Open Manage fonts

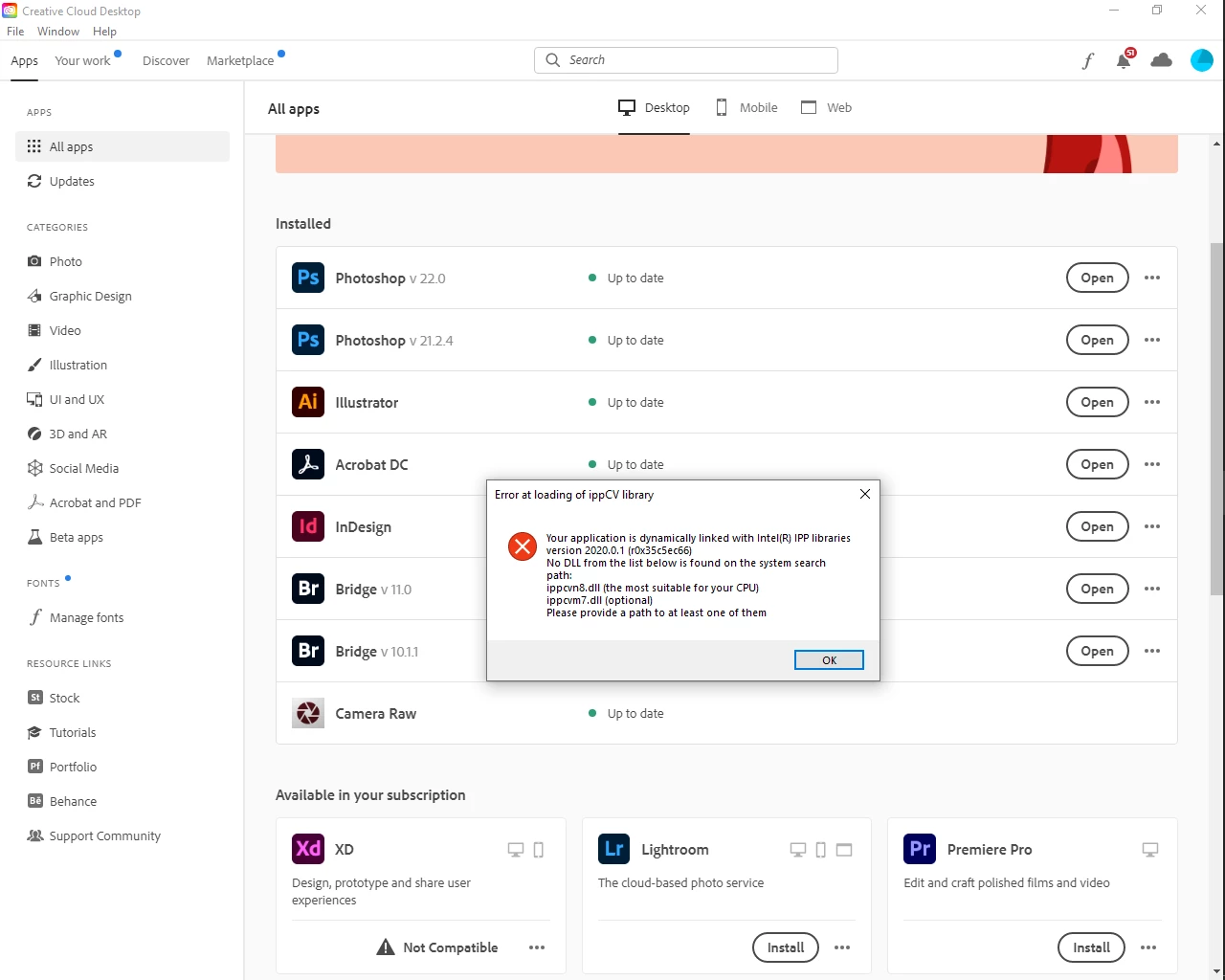[x=122, y=617]
